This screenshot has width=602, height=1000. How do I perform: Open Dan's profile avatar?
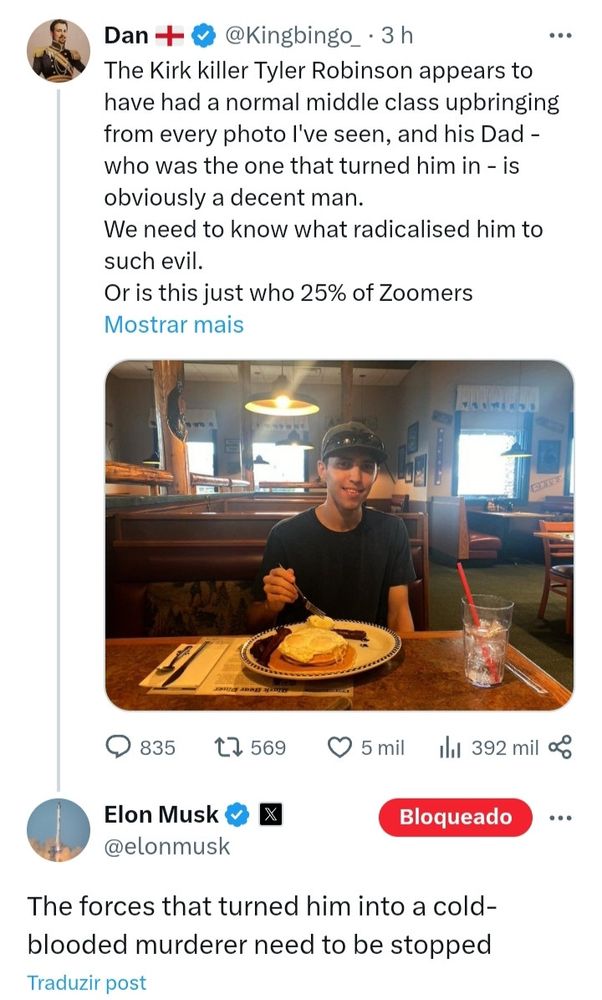point(57,50)
